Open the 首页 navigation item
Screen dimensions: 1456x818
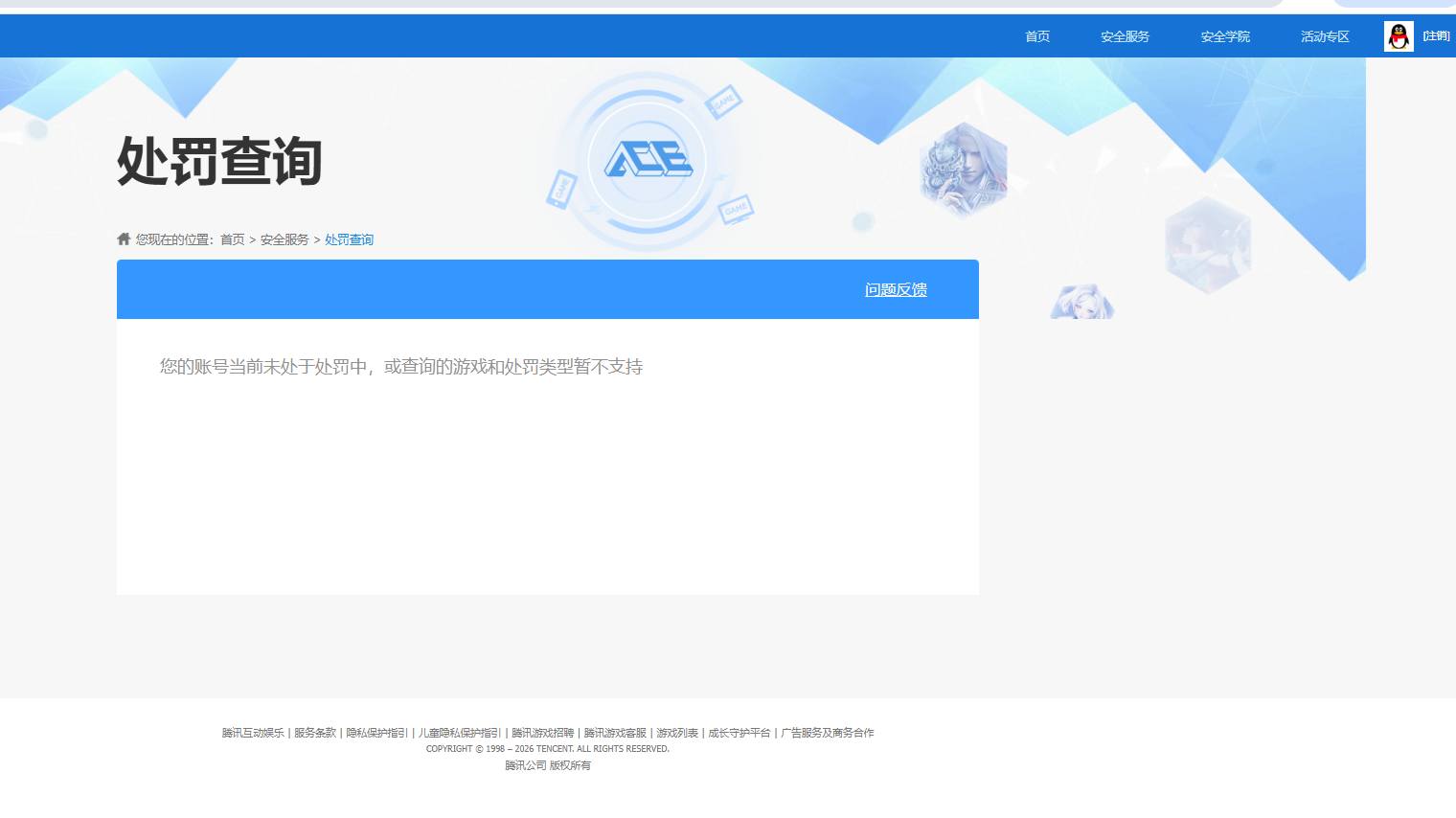point(1035,35)
